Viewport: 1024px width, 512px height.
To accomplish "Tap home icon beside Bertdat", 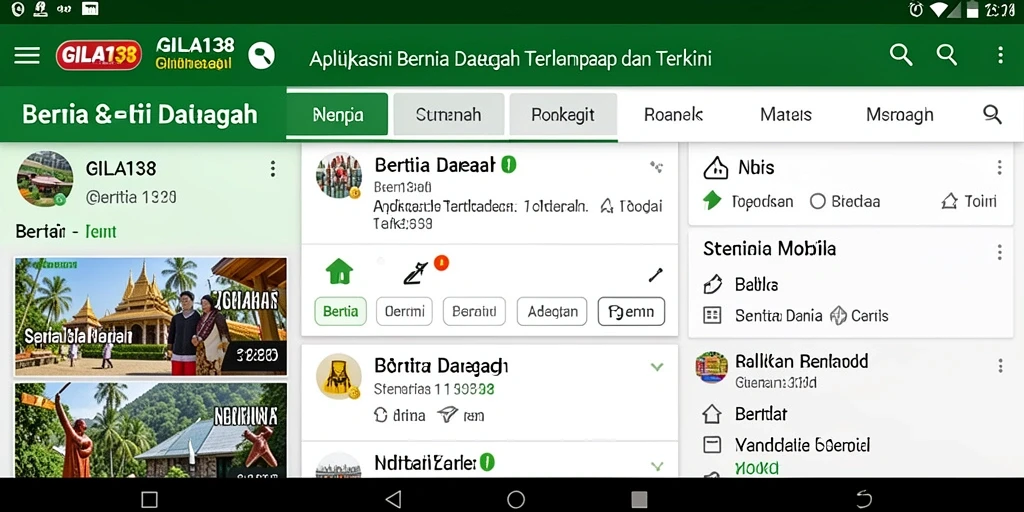I will point(711,413).
